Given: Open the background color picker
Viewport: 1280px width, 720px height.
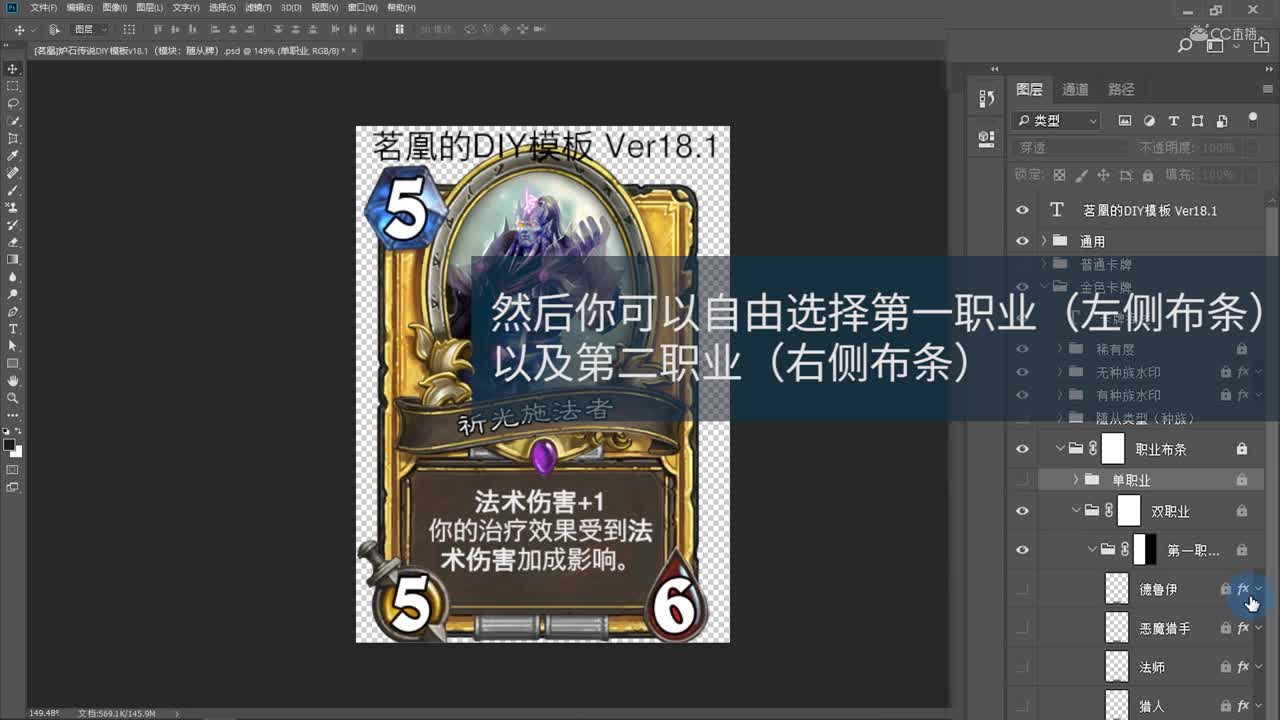Looking at the screenshot, I should coord(16,451).
